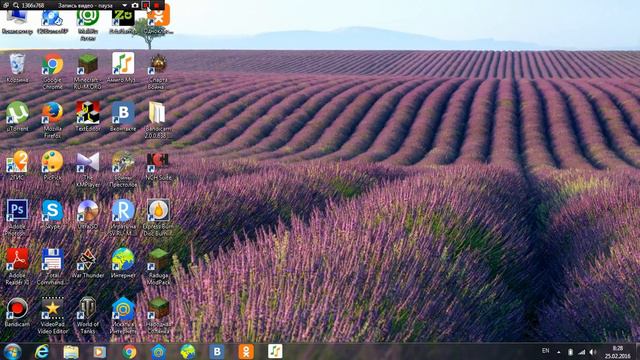This screenshot has width=640, height=360.
Task: Select the Odnoklassniki desktop shortcut
Action: click(158, 17)
